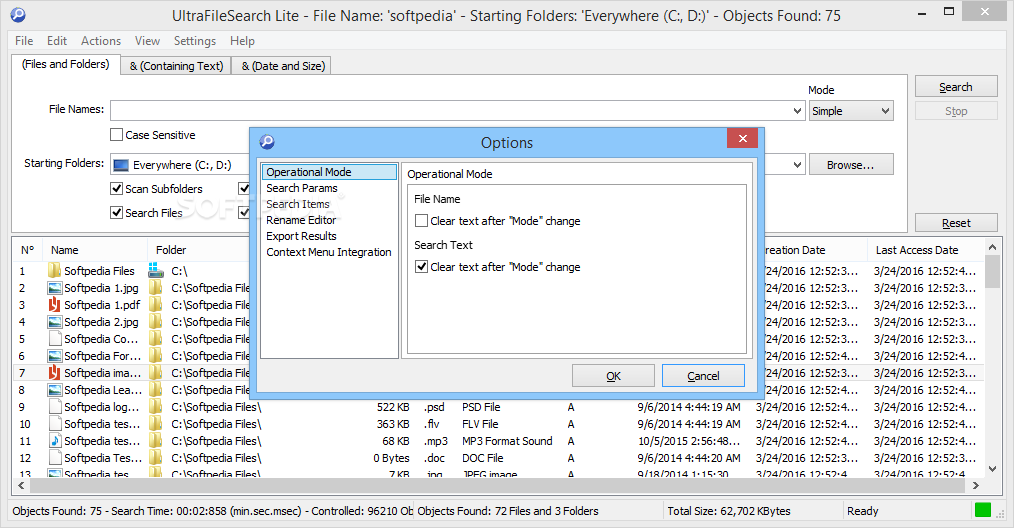Toggle the partially hidden checkbox beside Scan Subfolders
Screen dimensions: 1014x528
(x=244, y=188)
